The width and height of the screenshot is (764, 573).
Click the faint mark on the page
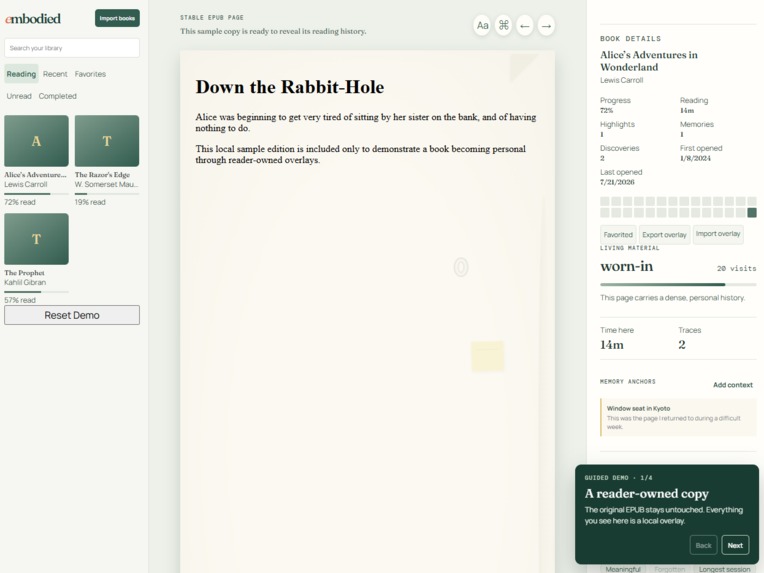coord(460,267)
